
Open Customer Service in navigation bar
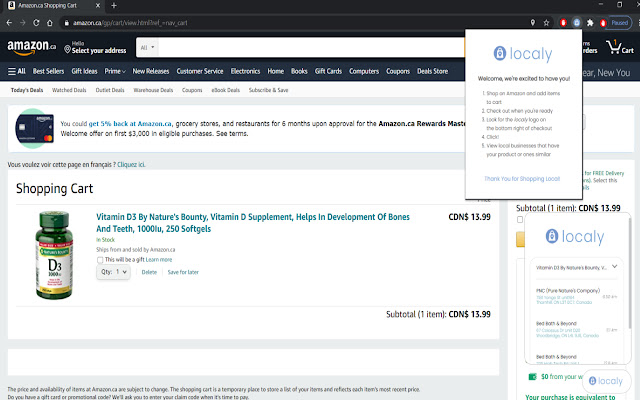coord(200,71)
